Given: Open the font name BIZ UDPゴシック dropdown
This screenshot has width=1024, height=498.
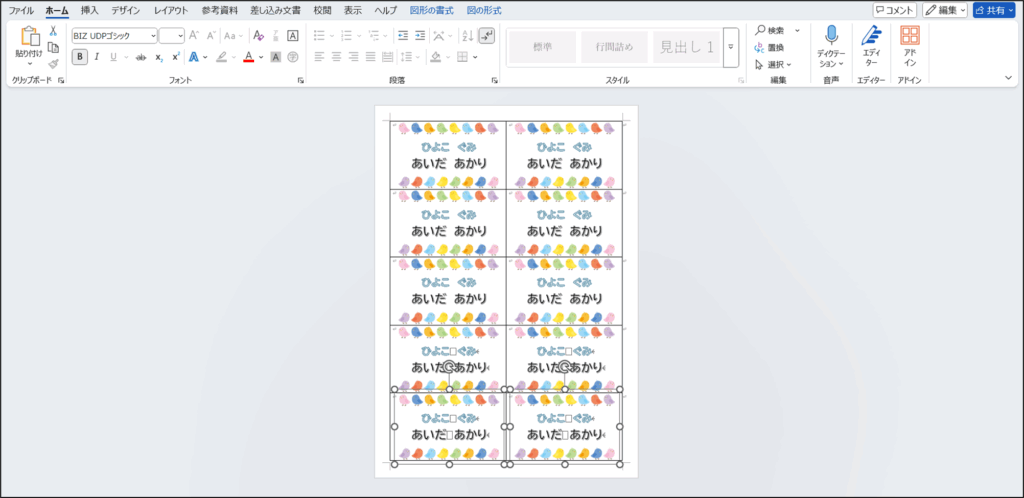Looking at the screenshot, I should pyautogui.click(x=153, y=36).
